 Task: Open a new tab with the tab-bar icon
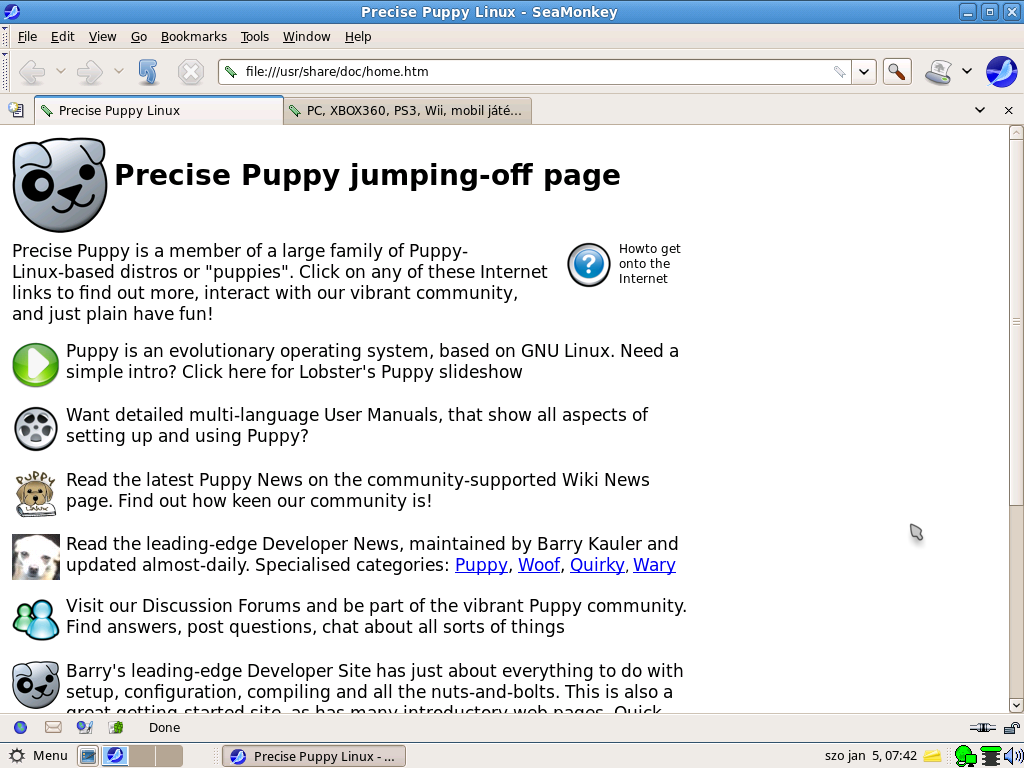[x=16, y=110]
